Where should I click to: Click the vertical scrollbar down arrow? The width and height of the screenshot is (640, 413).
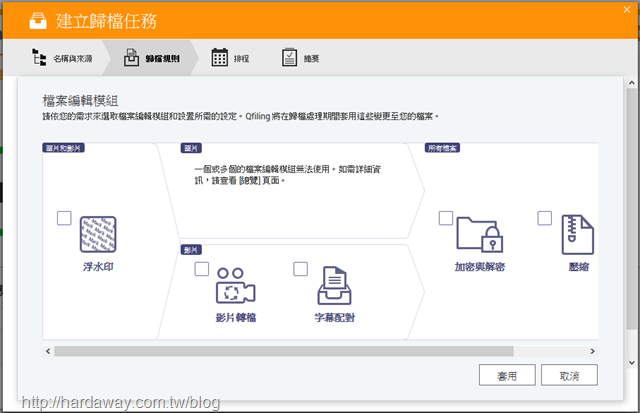pos(632,362)
